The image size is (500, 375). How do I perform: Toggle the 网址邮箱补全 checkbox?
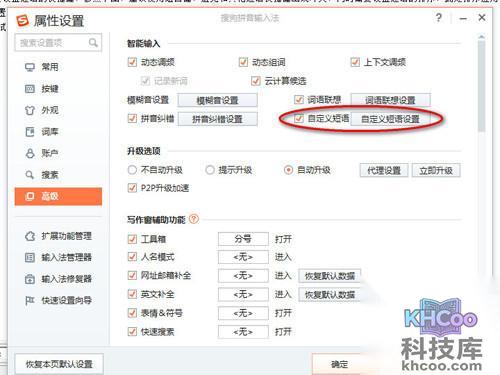132,275
